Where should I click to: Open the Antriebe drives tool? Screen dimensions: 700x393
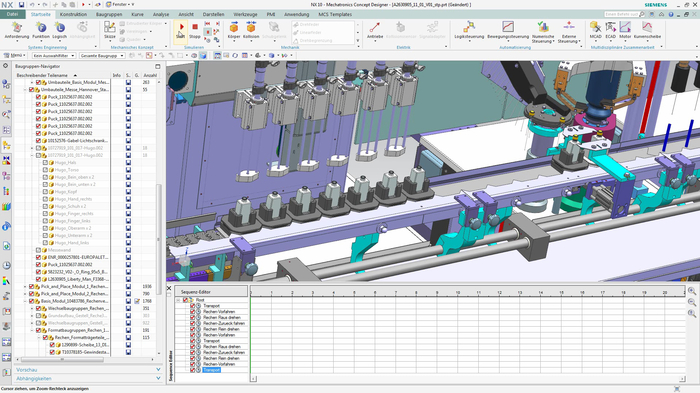(x=375, y=30)
